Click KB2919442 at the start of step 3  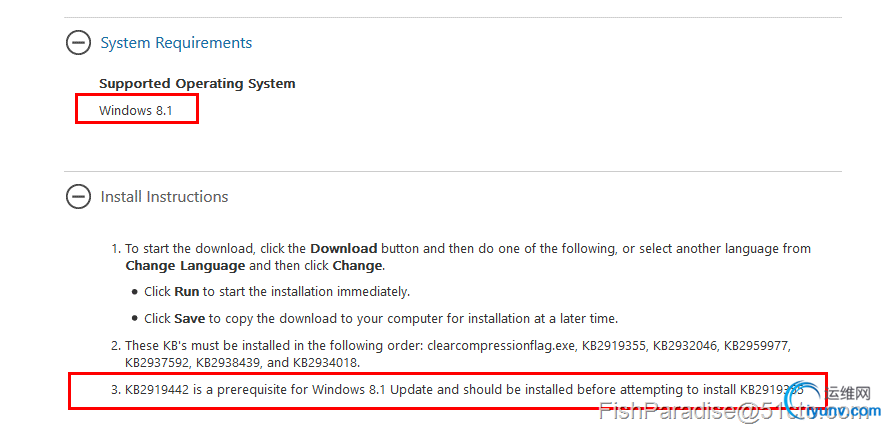(x=157, y=388)
